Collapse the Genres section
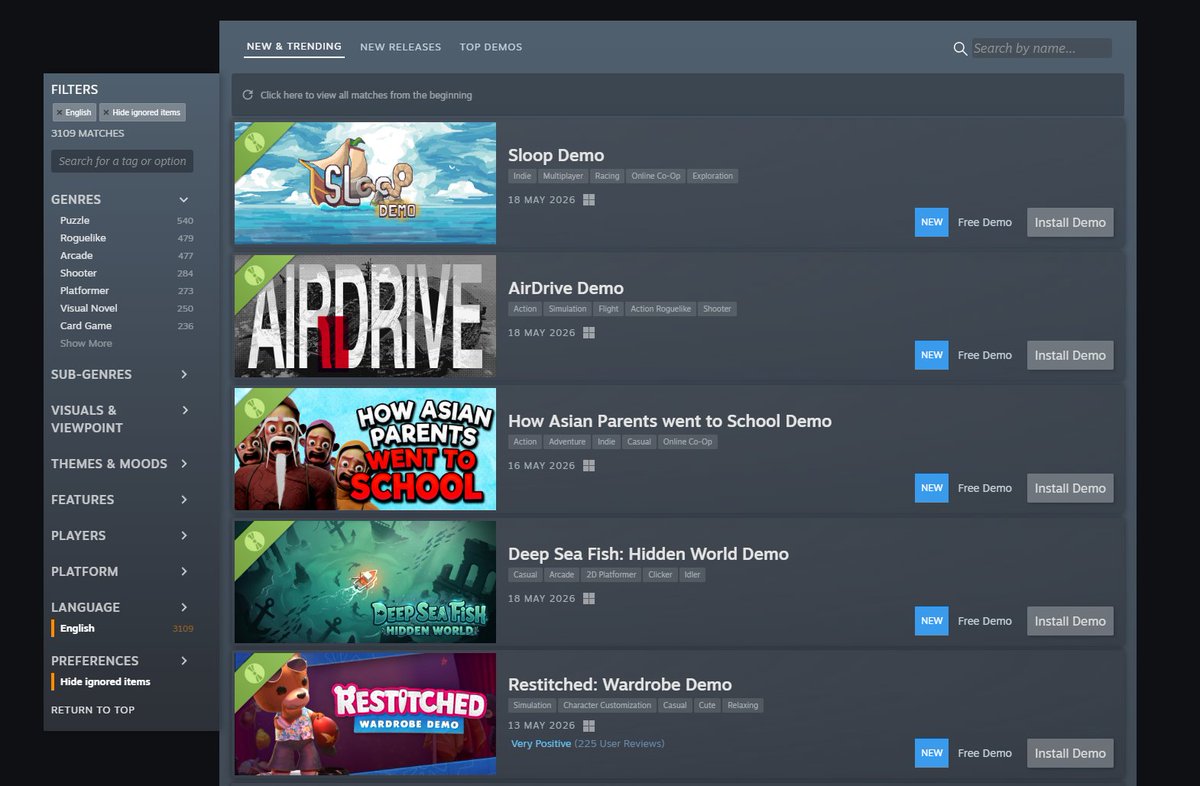 pyautogui.click(x=184, y=200)
